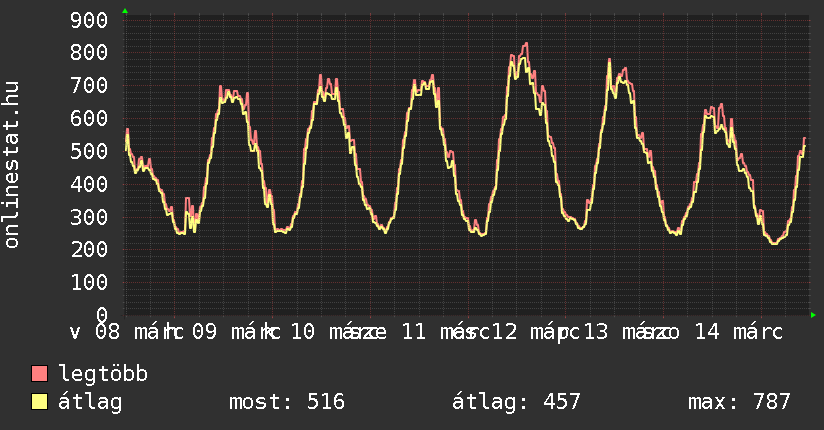Open the onlinestat.hu vertical label
Viewport: 824px width, 430px height.
pyautogui.click(x=12, y=165)
